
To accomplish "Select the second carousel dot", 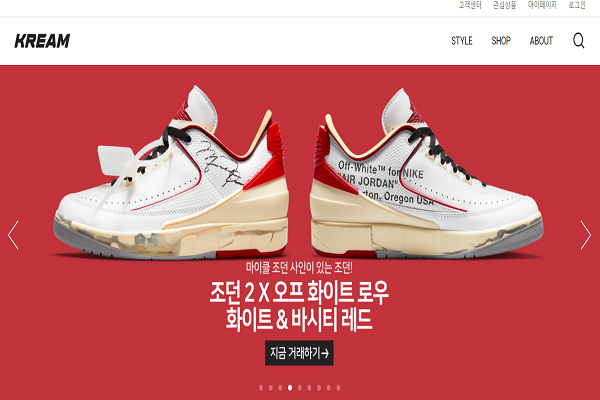I will pos(271,388).
